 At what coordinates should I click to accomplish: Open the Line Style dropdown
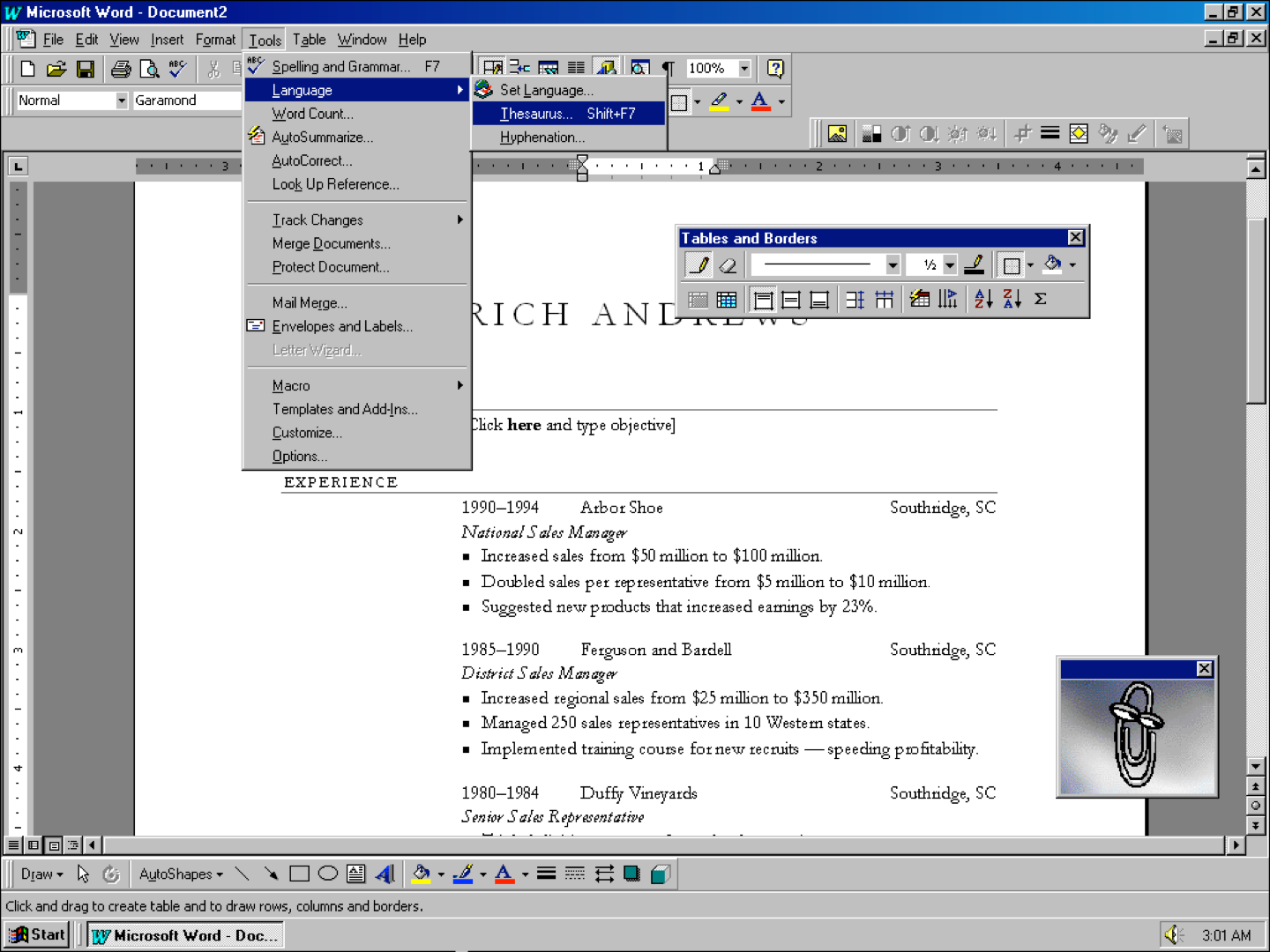pyautogui.click(x=893, y=264)
